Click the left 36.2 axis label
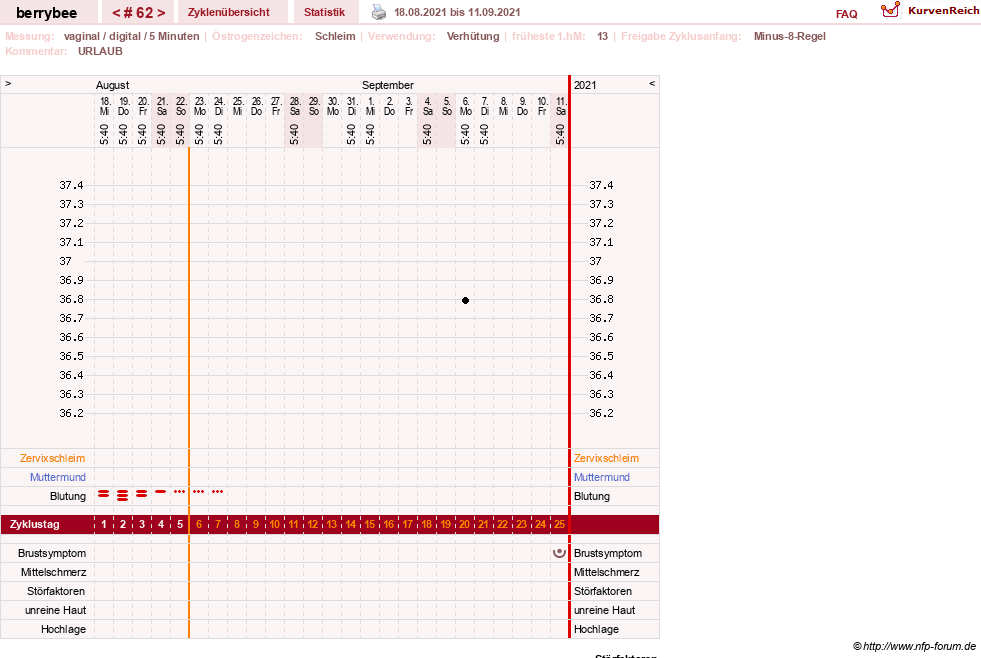 click(x=71, y=413)
